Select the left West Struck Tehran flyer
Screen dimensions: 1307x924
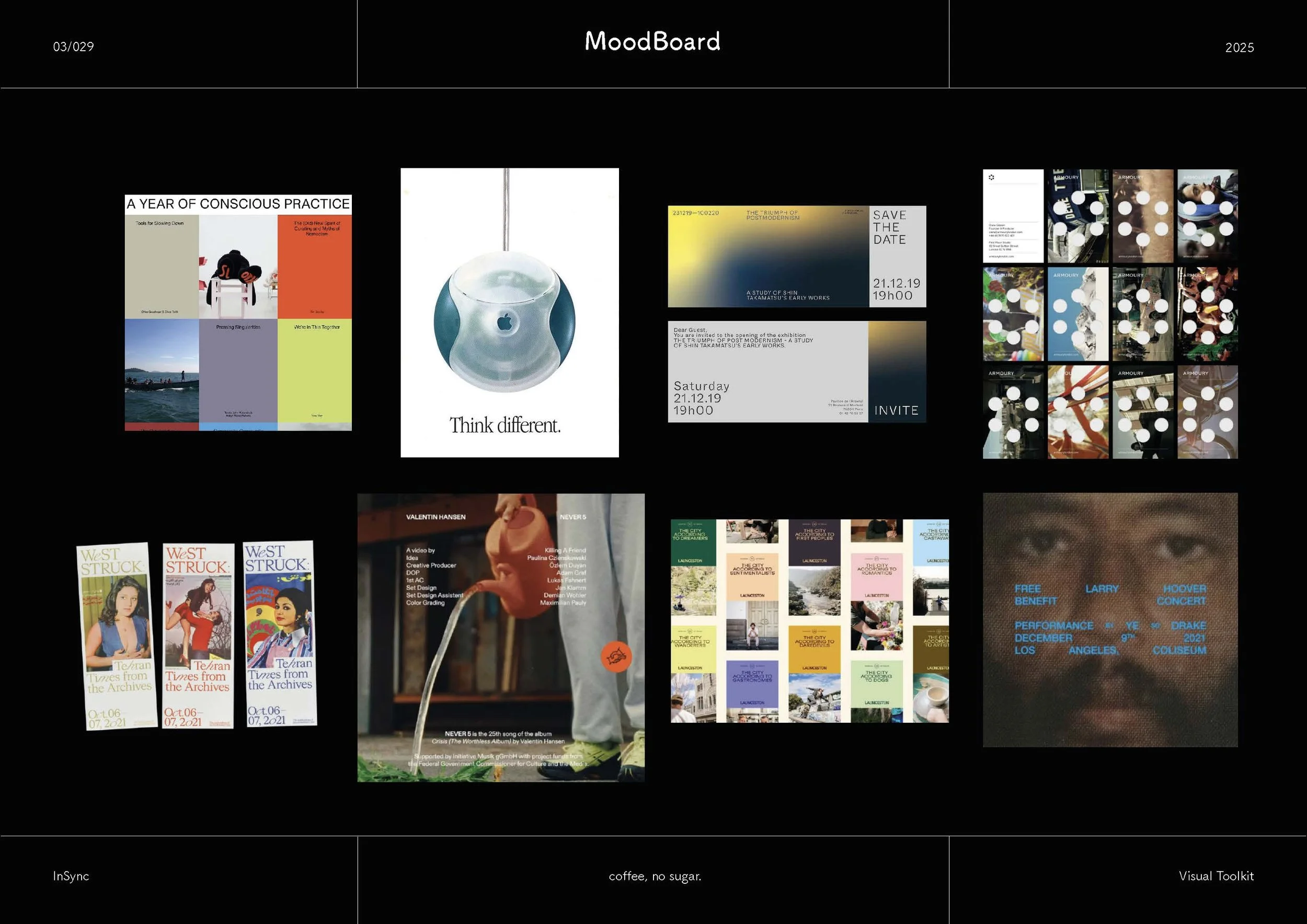tap(117, 636)
